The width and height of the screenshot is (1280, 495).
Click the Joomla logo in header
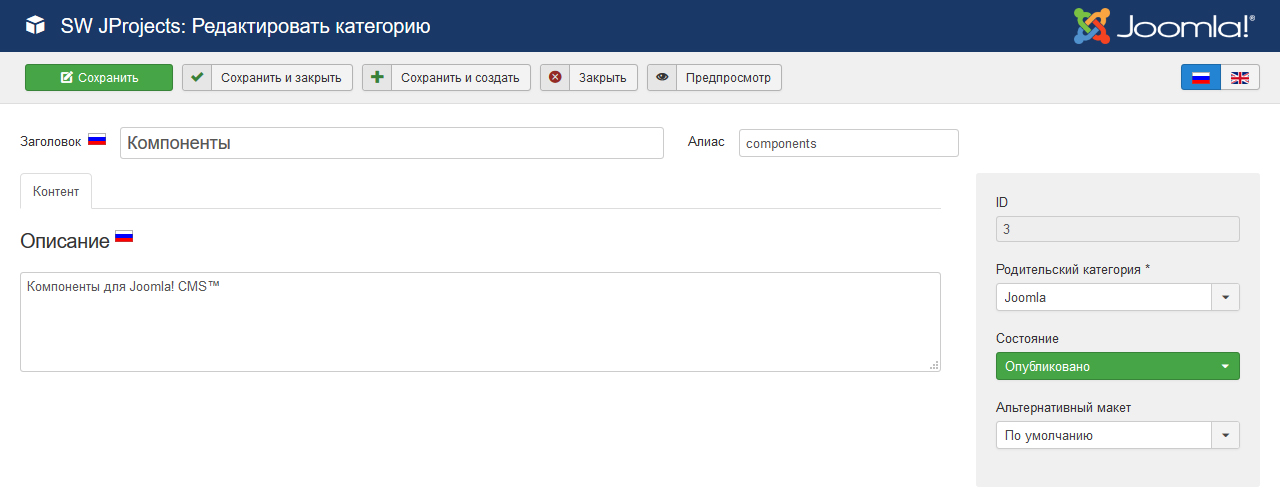[x=1164, y=26]
